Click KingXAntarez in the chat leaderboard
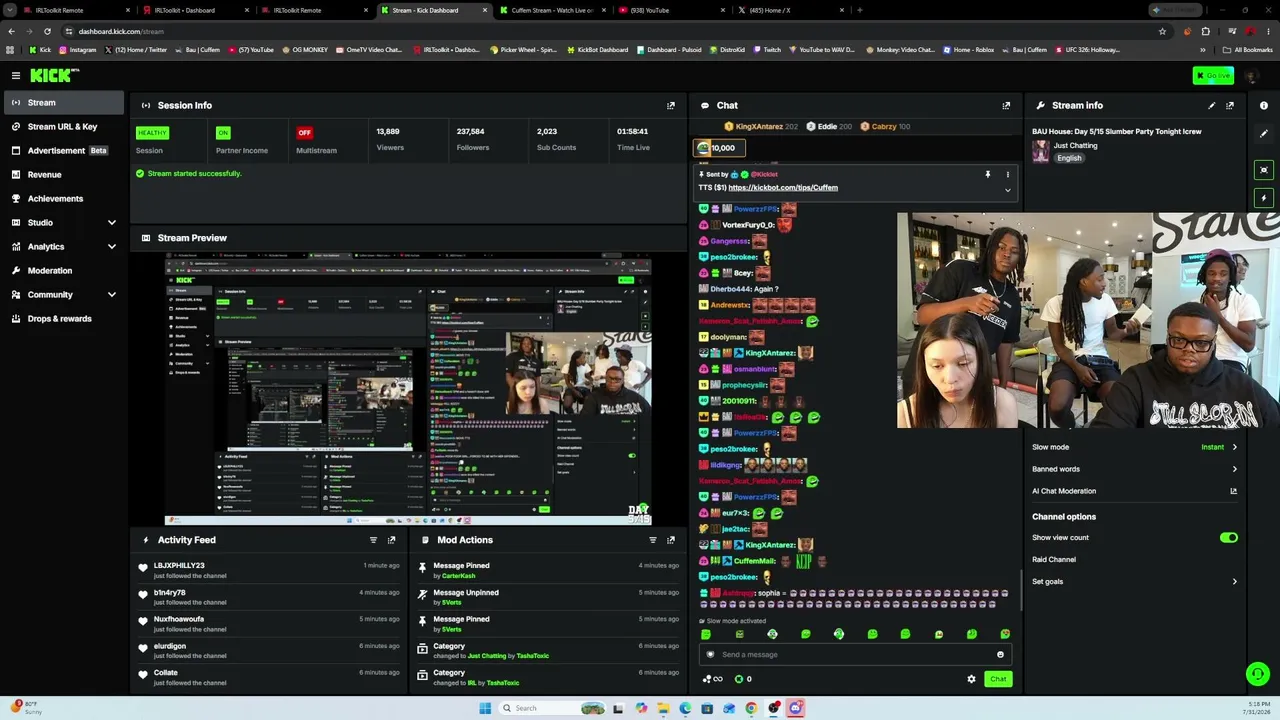This screenshot has width=1280, height=720. pyautogui.click(x=760, y=127)
